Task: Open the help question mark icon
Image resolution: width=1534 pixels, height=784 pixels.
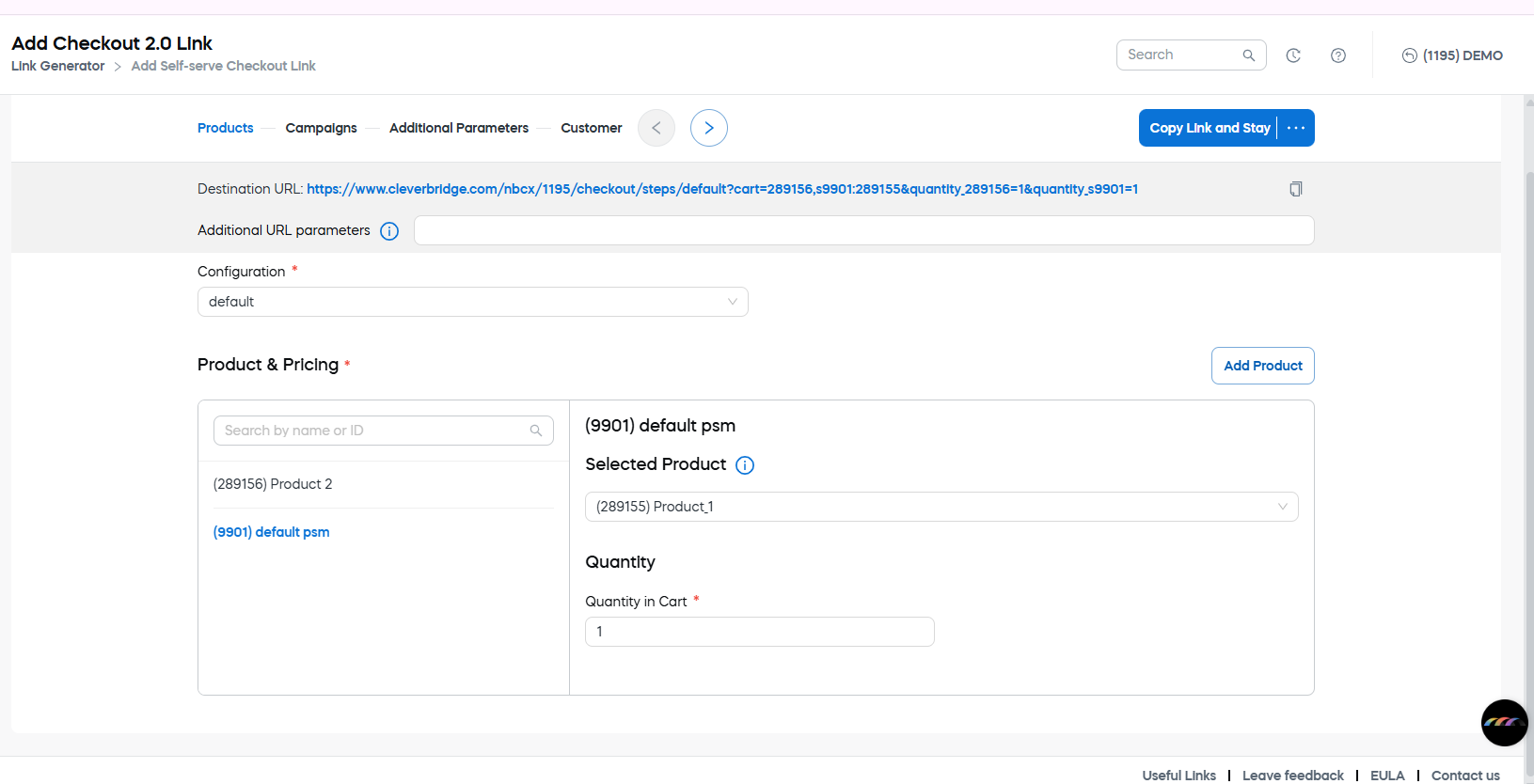Action: click(x=1337, y=55)
